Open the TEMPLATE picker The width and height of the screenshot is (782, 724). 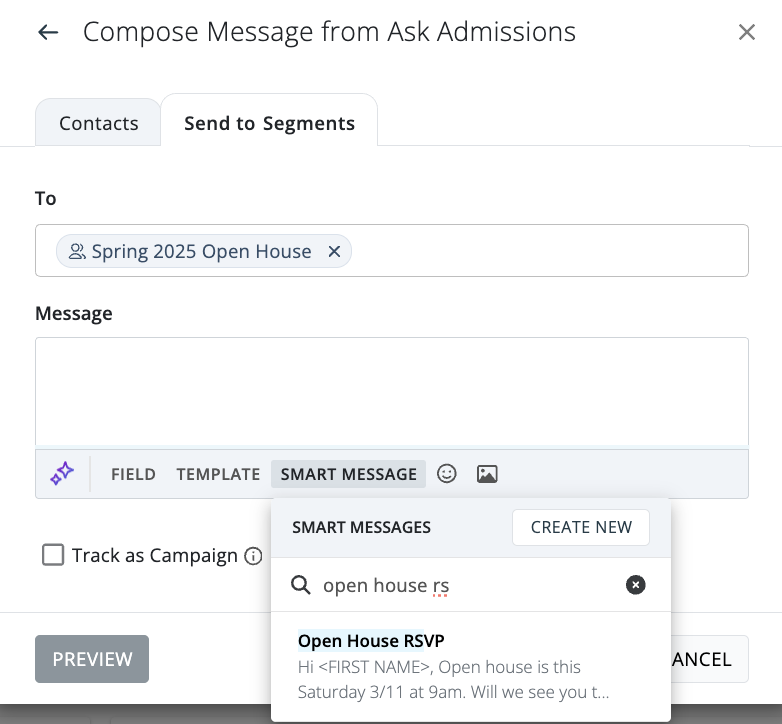click(x=218, y=474)
